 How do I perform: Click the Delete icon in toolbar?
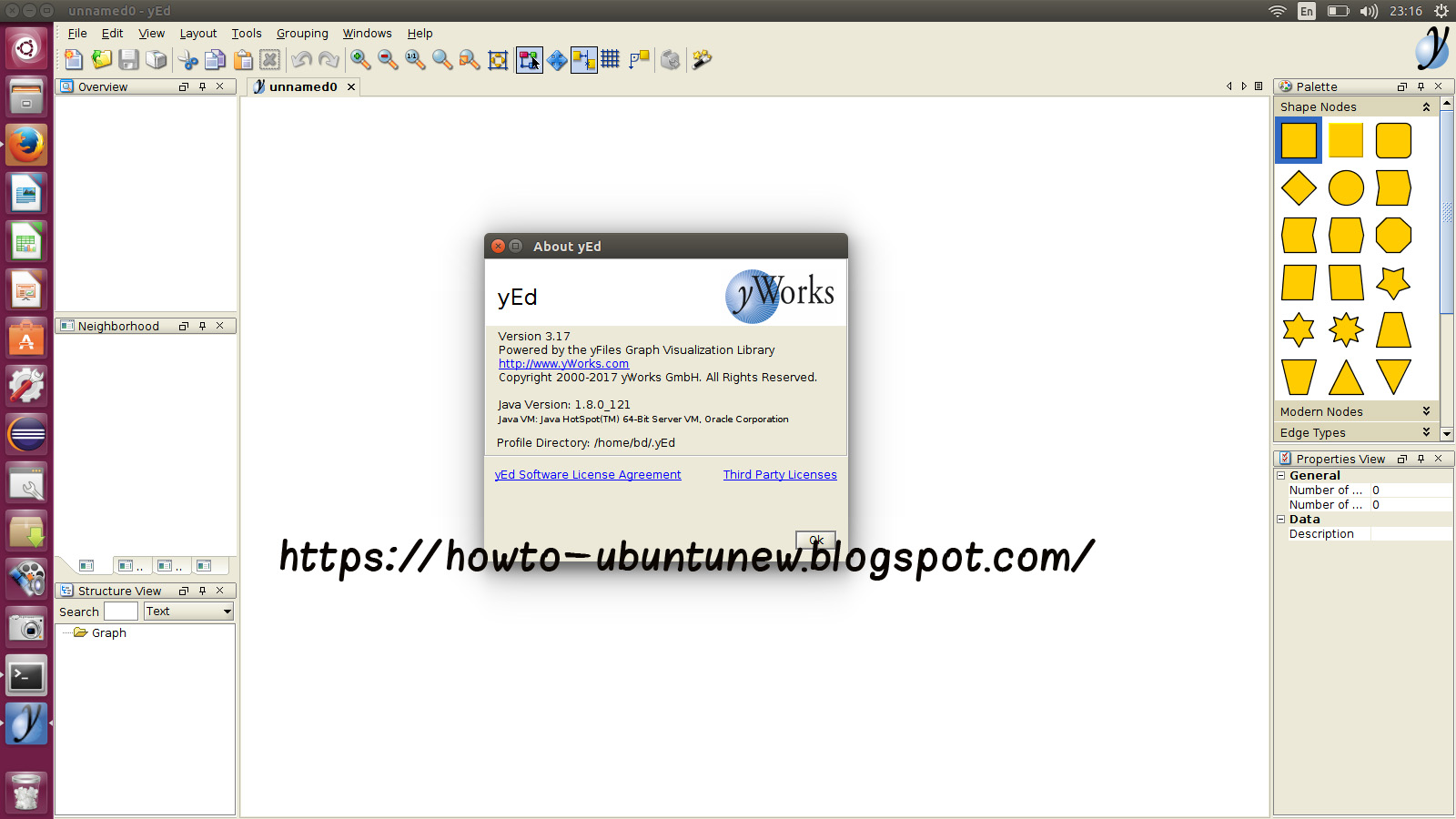click(x=270, y=60)
